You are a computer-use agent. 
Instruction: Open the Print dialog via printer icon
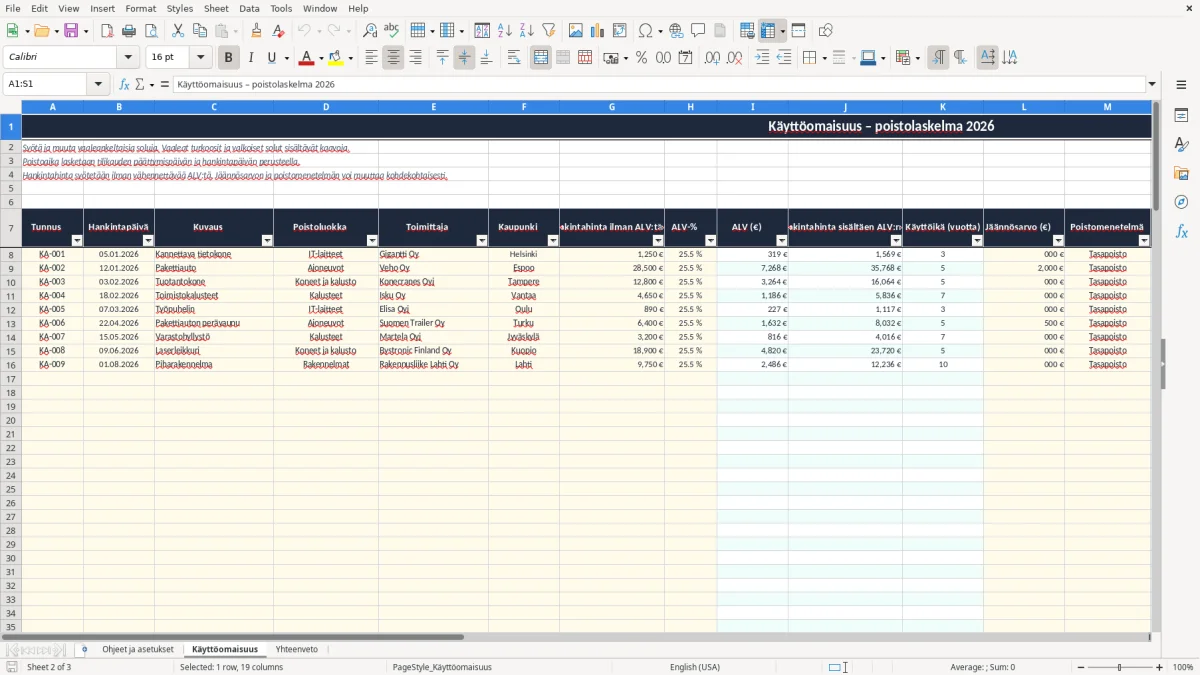(129, 31)
